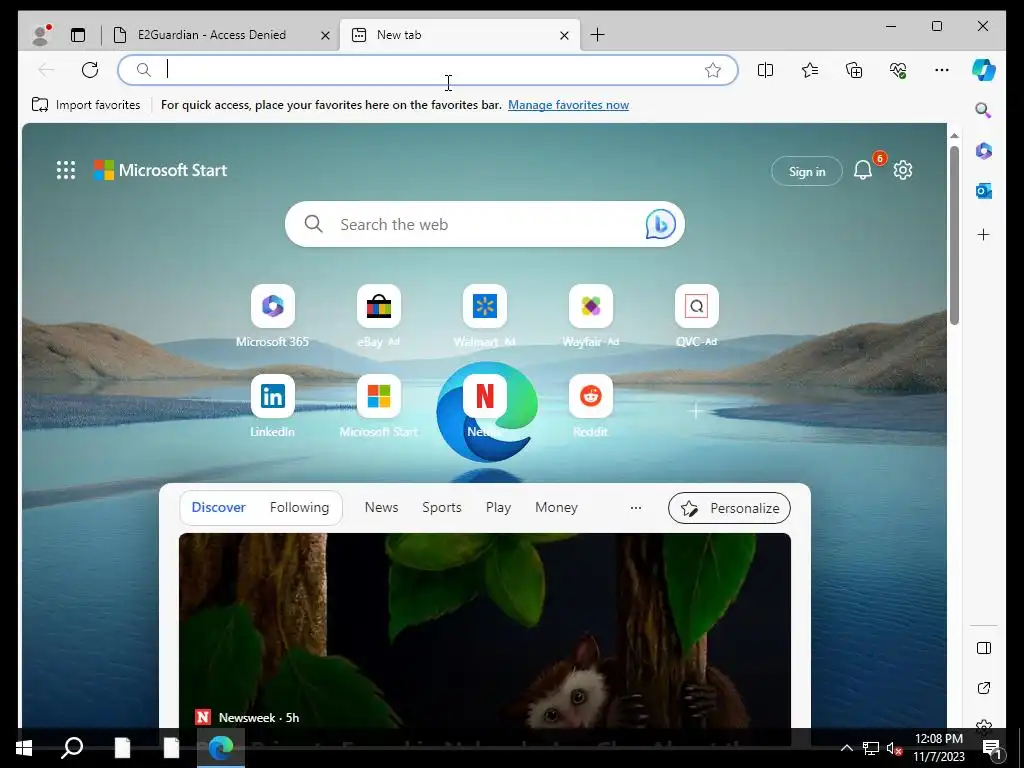Add page to favorites star
The image size is (1024, 768).
(712, 70)
